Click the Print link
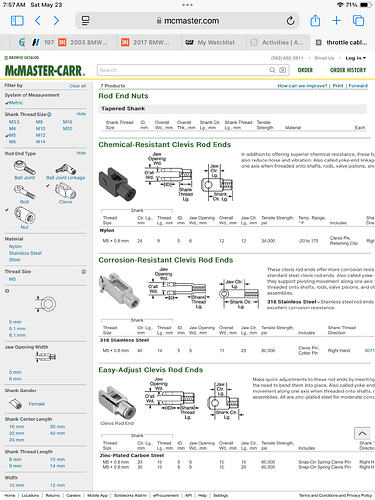The image size is (375, 500). (x=338, y=86)
